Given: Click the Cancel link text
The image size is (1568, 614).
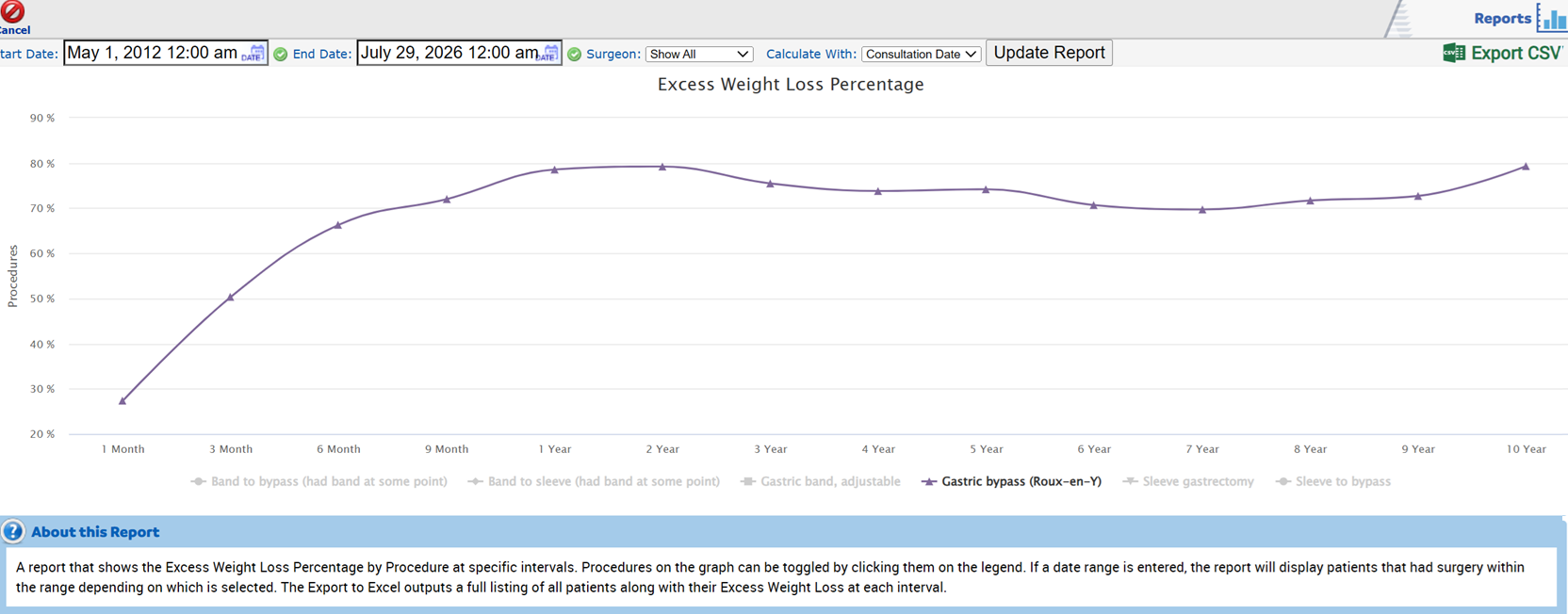Looking at the screenshot, I should (x=15, y=30).
